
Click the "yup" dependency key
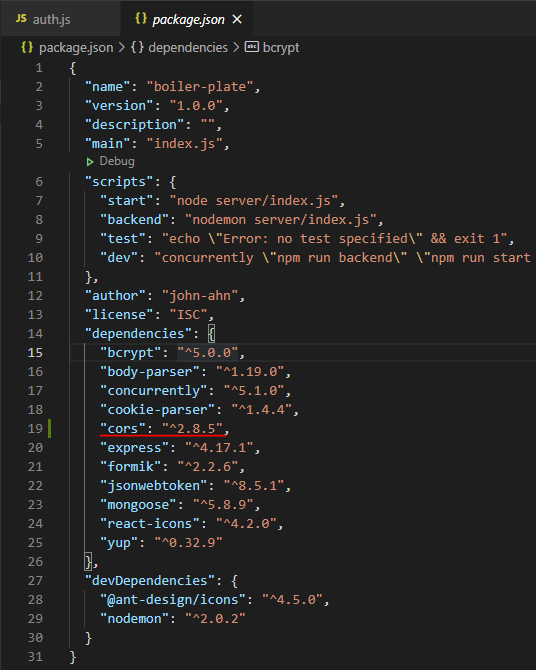tap(119, 543)
